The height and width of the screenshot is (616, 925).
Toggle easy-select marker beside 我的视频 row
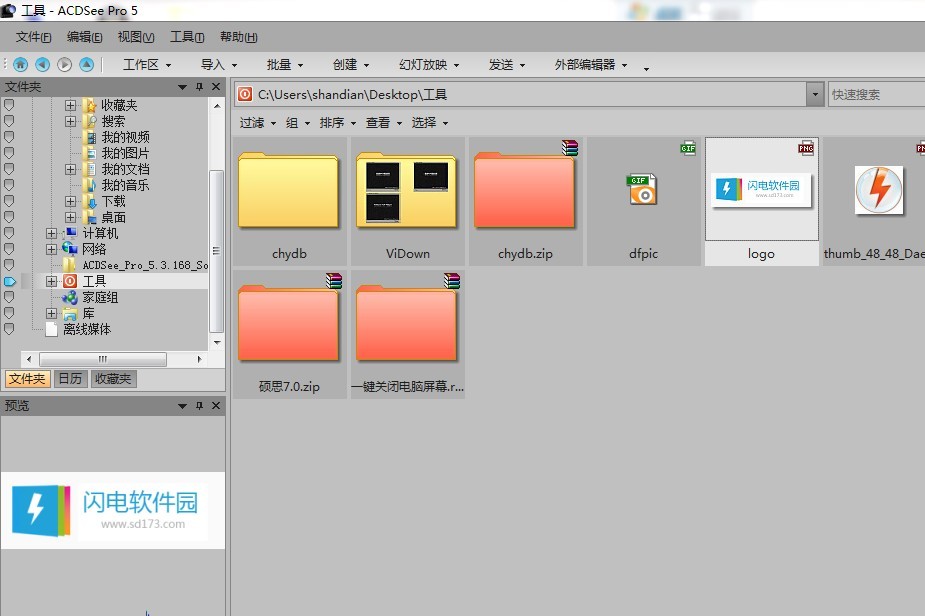[9, 137]
